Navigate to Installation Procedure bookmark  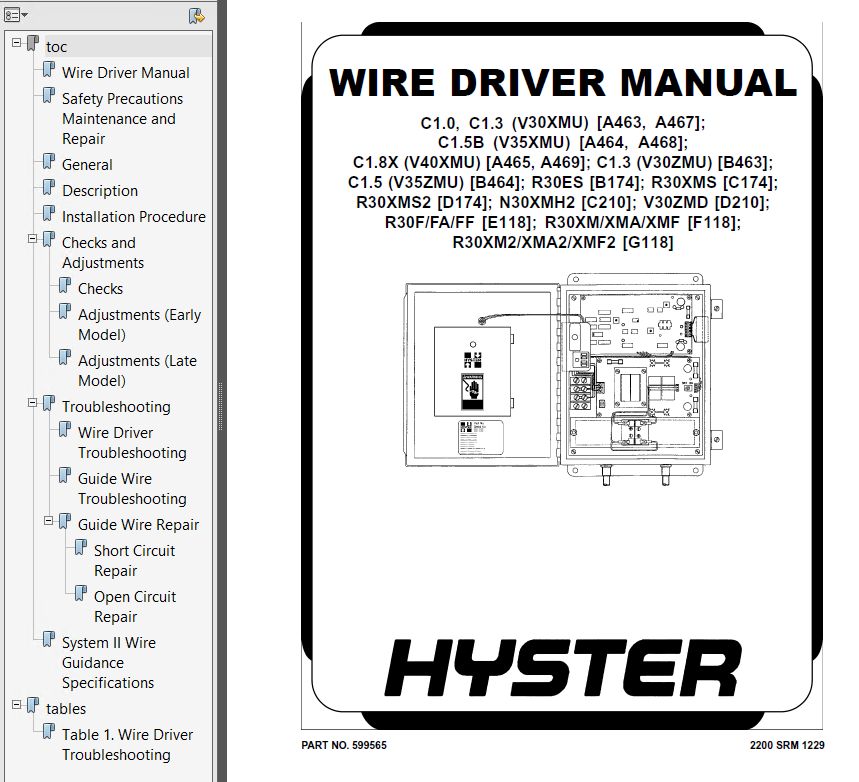point(134,217)
